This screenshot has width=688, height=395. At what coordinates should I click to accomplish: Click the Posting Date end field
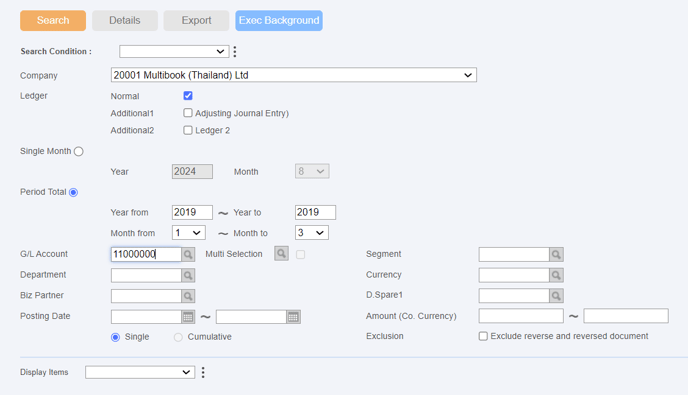(251, 316)
